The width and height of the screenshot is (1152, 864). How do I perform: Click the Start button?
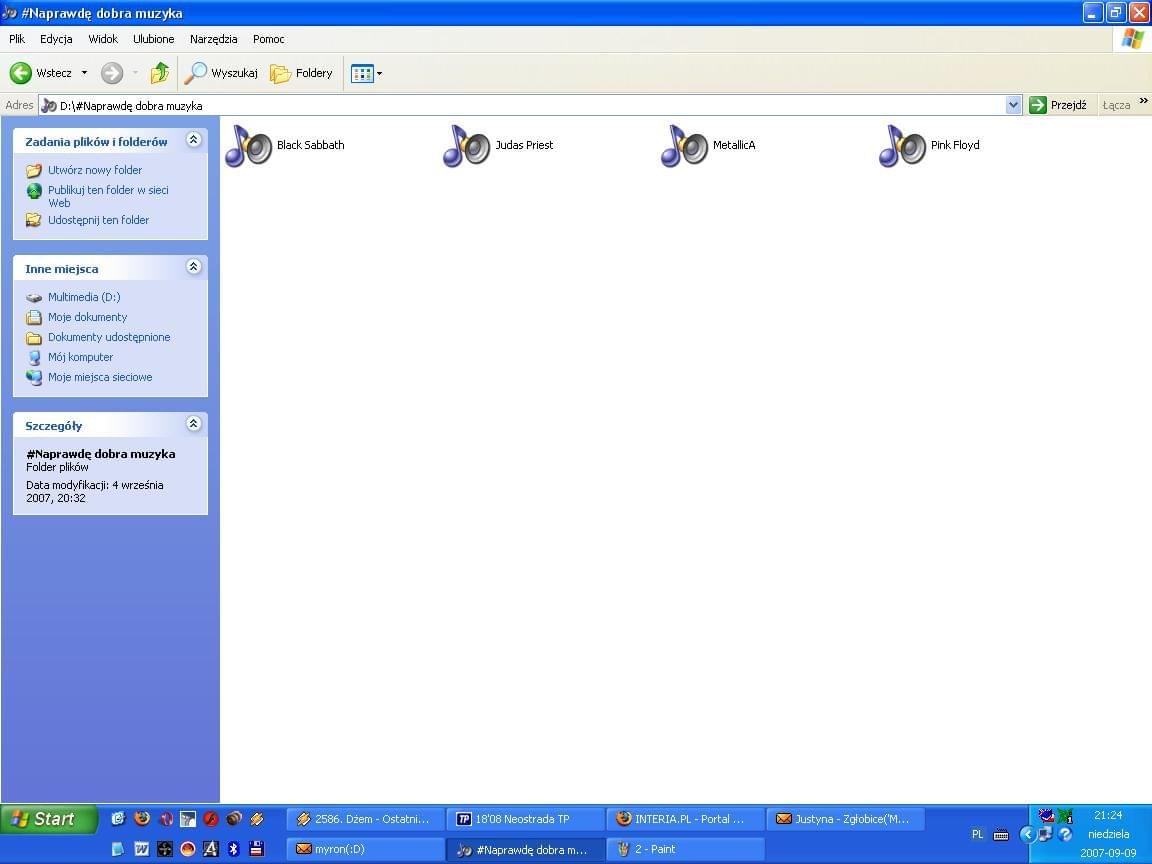(x=48, y=819)
